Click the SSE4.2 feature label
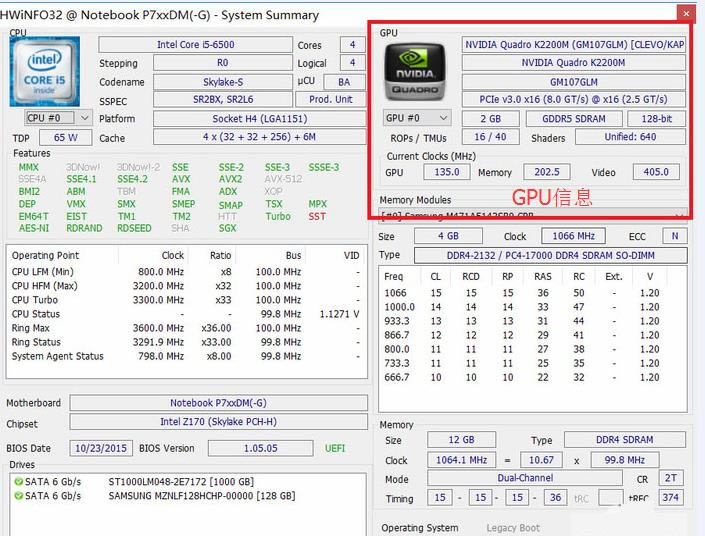Image resolution: width=705 pixels, height=536 pixels. point(132,179)
